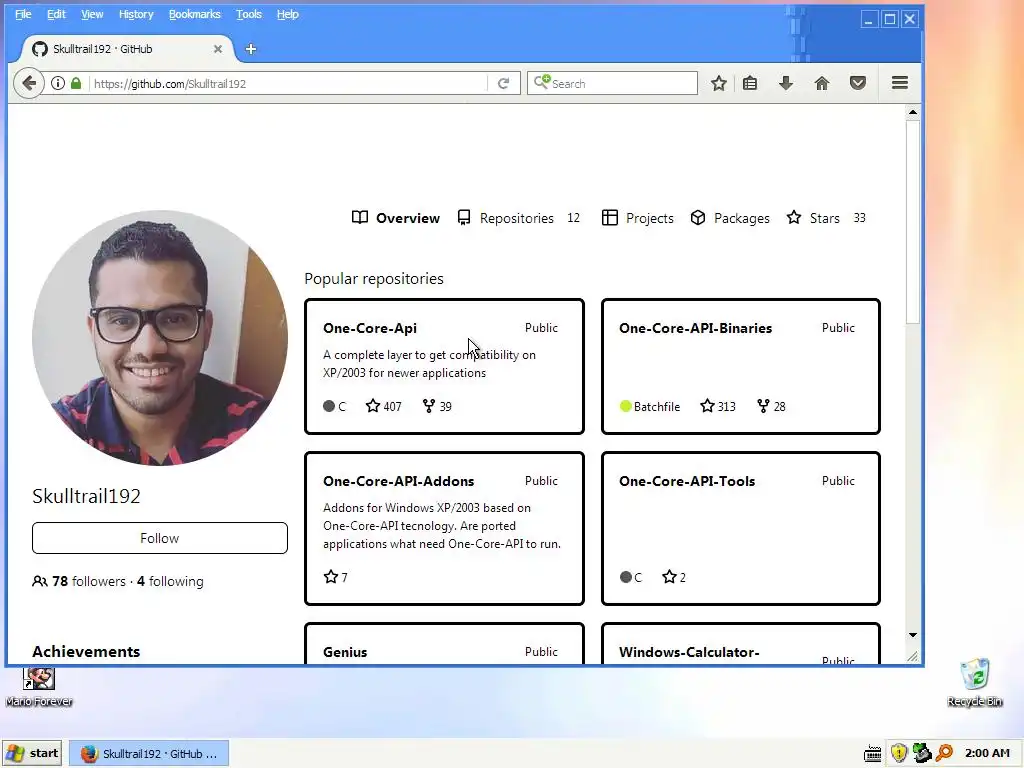The image size is (1024, 768).
Task: Show bookmarks list icon in toolbar
Action: point(750,84)
